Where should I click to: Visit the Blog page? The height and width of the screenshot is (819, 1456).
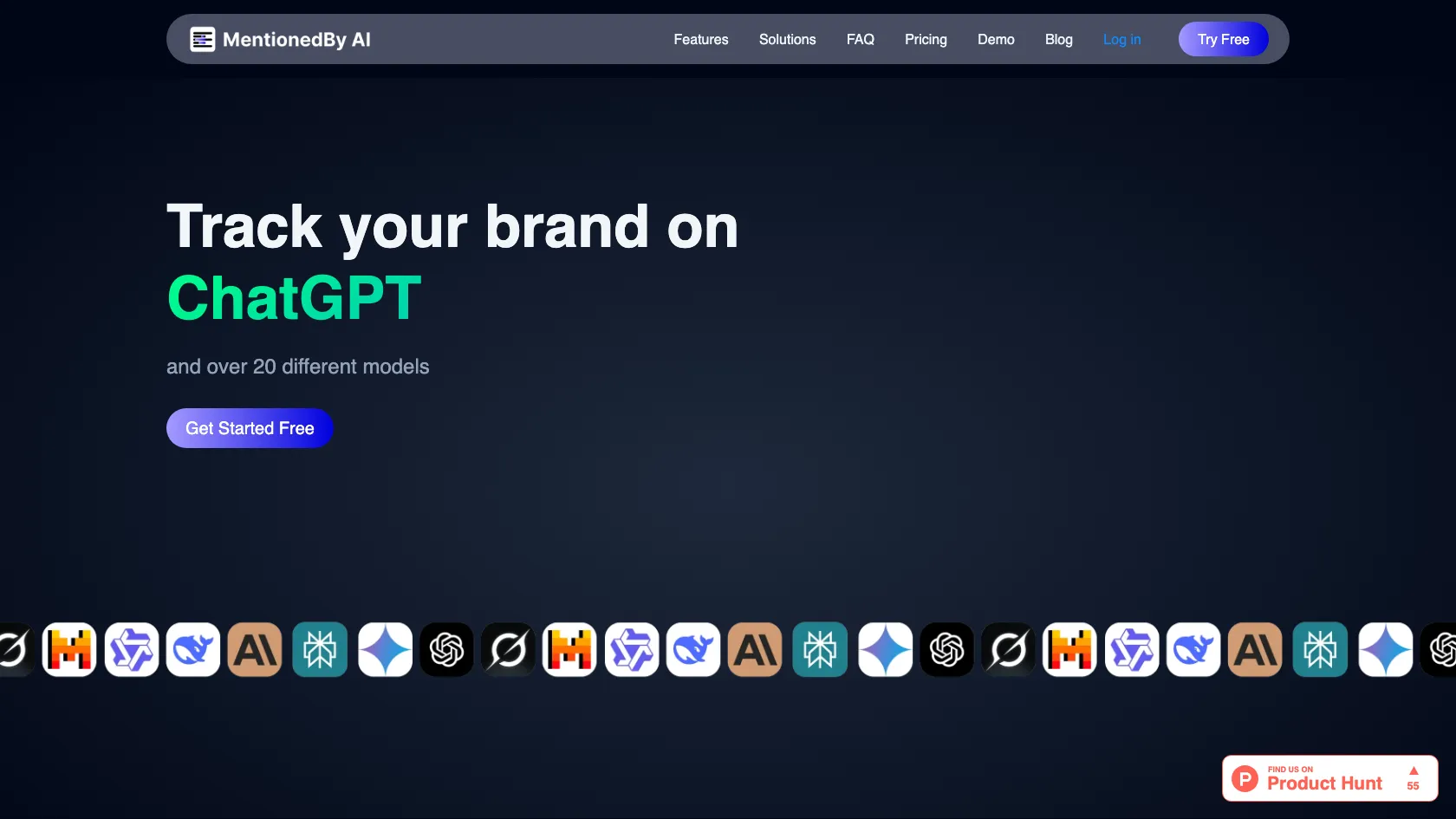(x=1059, y=39)
